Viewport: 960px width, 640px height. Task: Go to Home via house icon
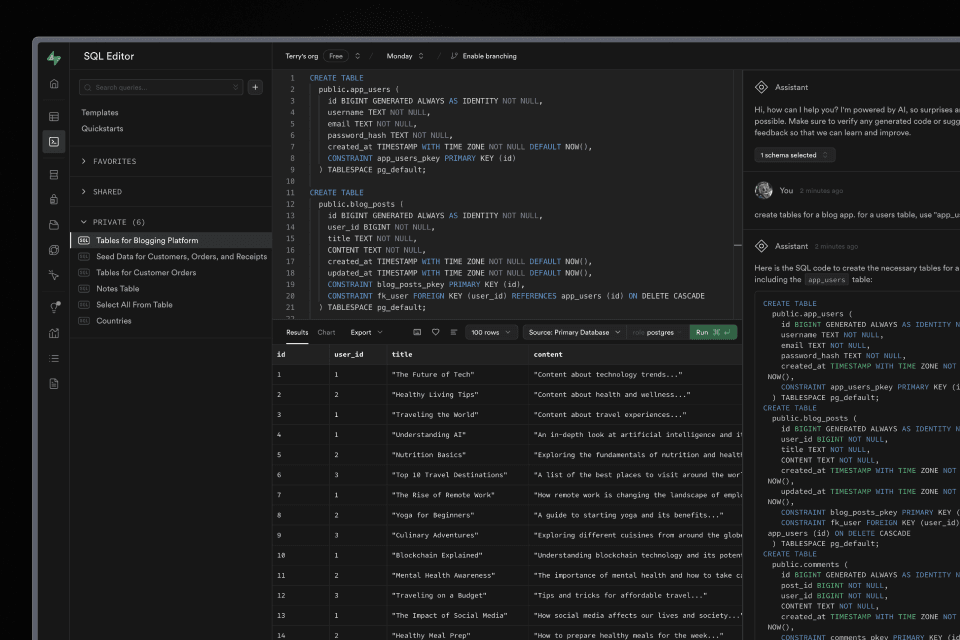tap(54, 83)
